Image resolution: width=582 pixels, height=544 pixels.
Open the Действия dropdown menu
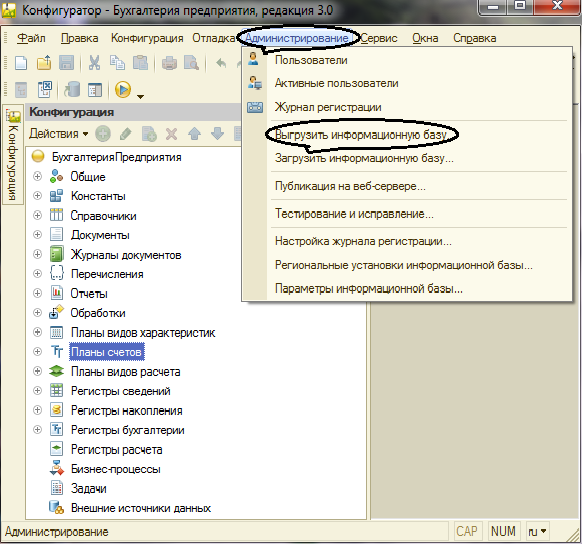click(59, 134)
